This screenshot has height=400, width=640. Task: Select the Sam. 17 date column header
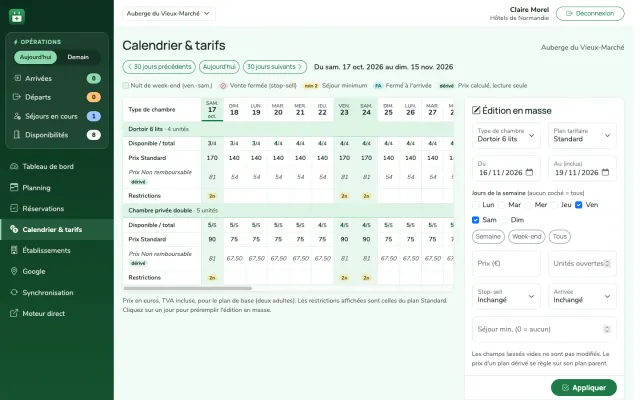coord(212,109)
